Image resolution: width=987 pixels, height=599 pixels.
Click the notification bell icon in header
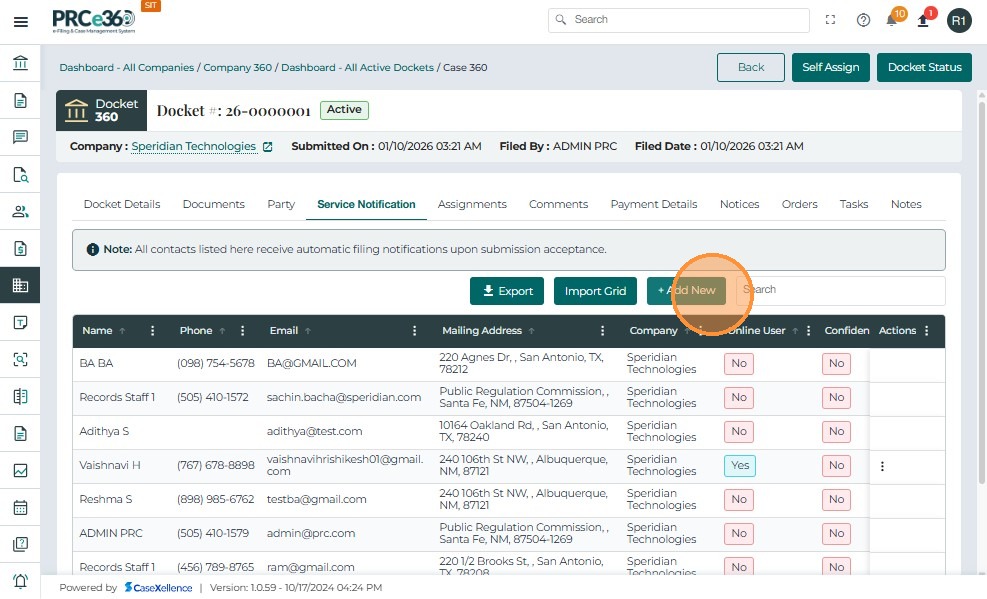[892, 20]
